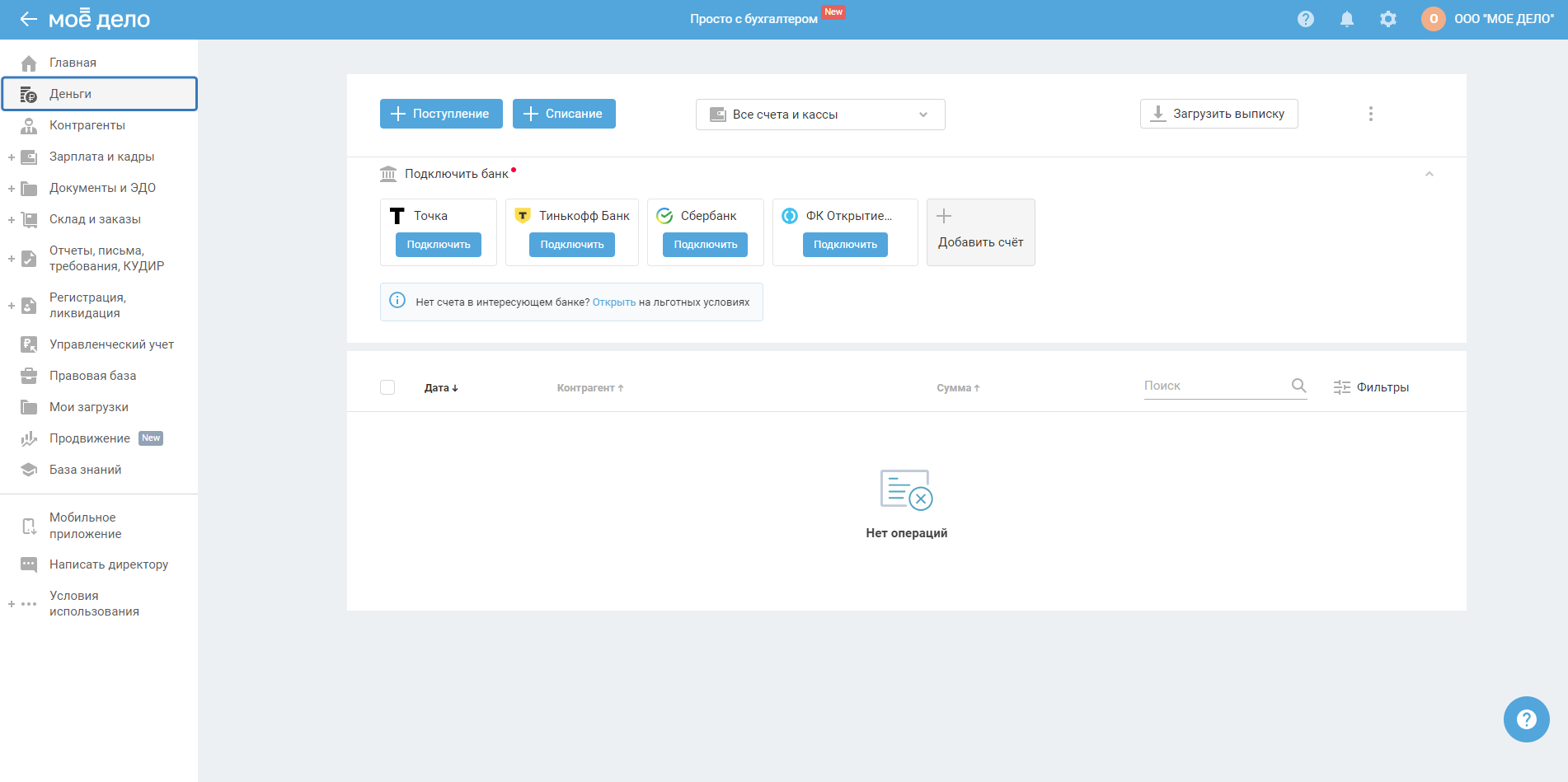The width and height of the screenshot is (1568, 782).
Task: Sort operations by Дата column
Action: coord(441,388)
